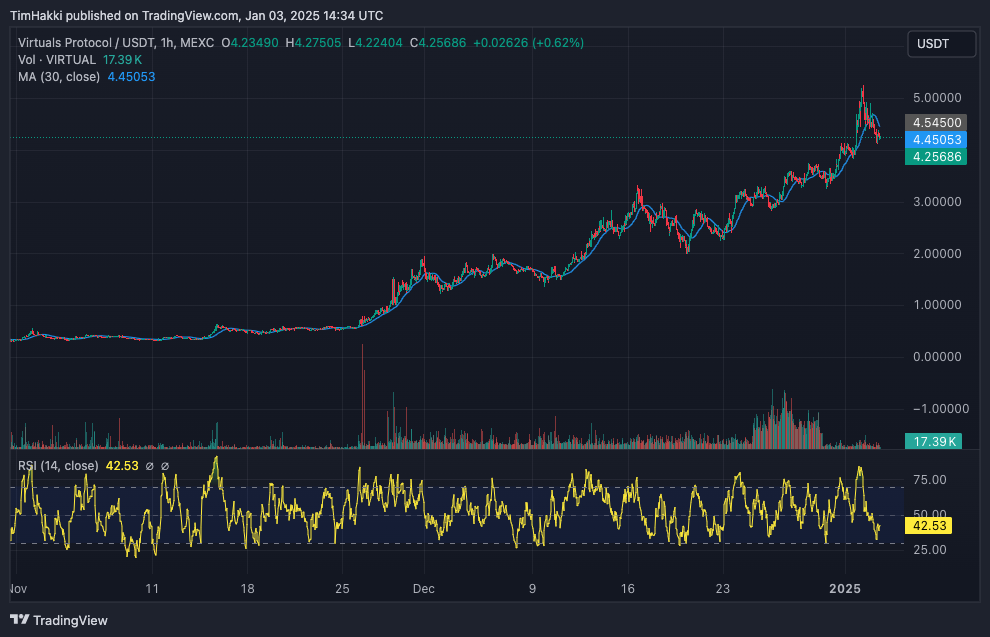
Task: Click the blue MA value 4.45053 price tag
Action: [x=936, y=140]
